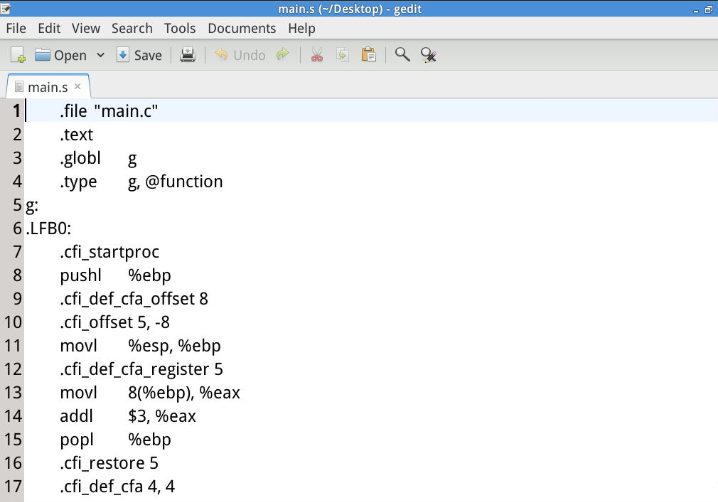
Task: Click line number 1 in the gutter
Action: [x=16, y=111]
